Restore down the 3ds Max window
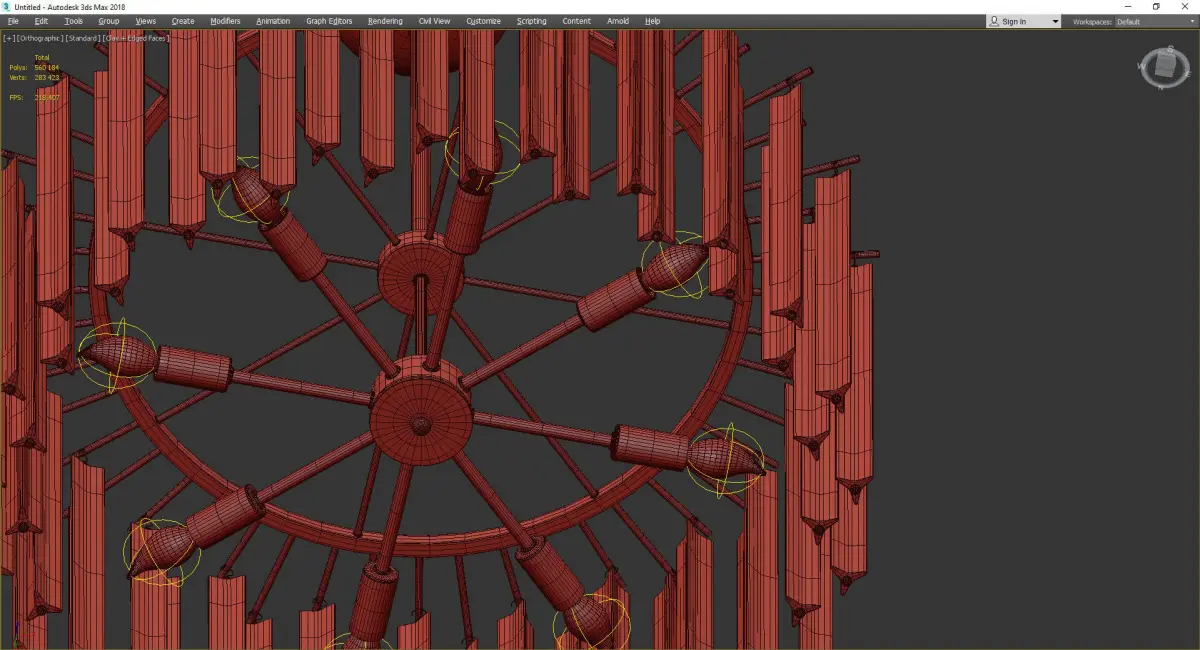 [x=1156, y=6]
